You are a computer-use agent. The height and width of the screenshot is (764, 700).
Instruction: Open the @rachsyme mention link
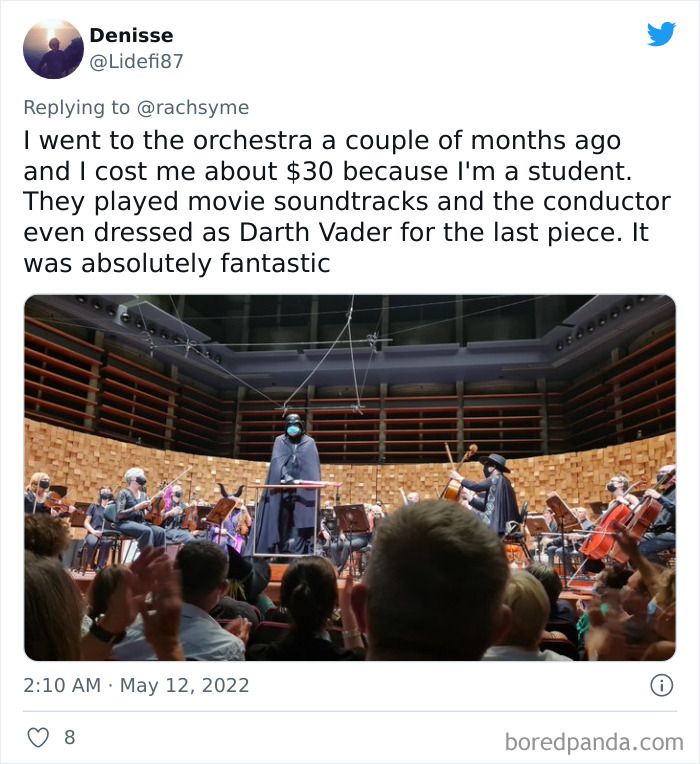(192, 107)
